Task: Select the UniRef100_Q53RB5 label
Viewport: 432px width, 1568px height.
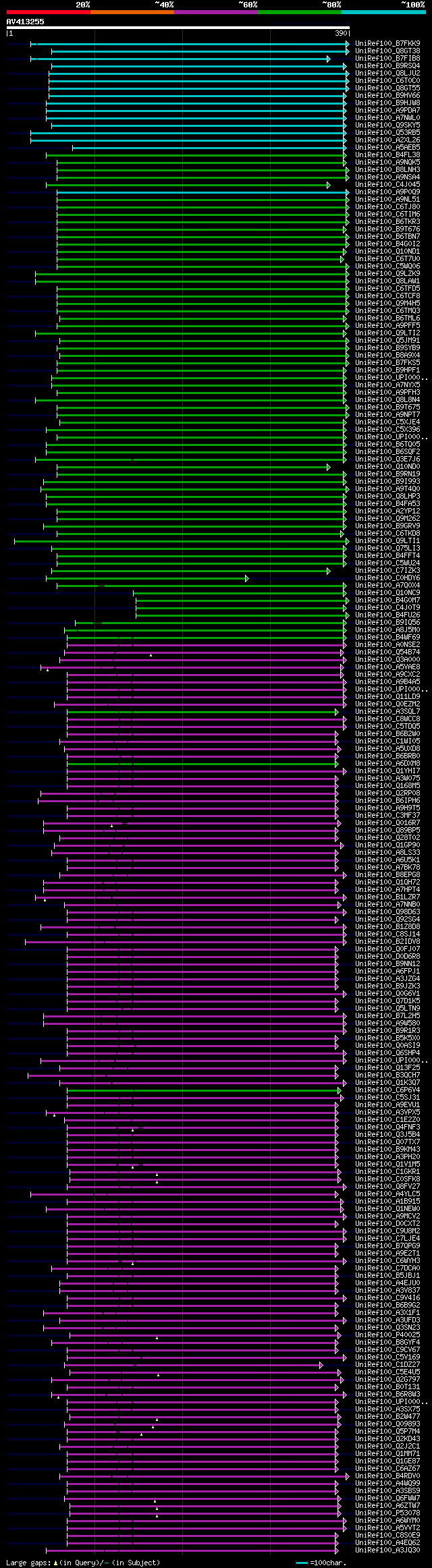Action: tap(387, 133)
